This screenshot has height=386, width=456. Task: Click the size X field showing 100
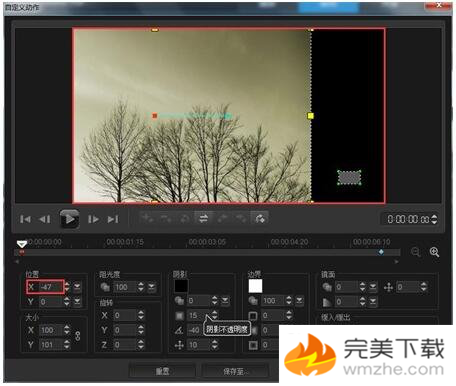[51, 330]
